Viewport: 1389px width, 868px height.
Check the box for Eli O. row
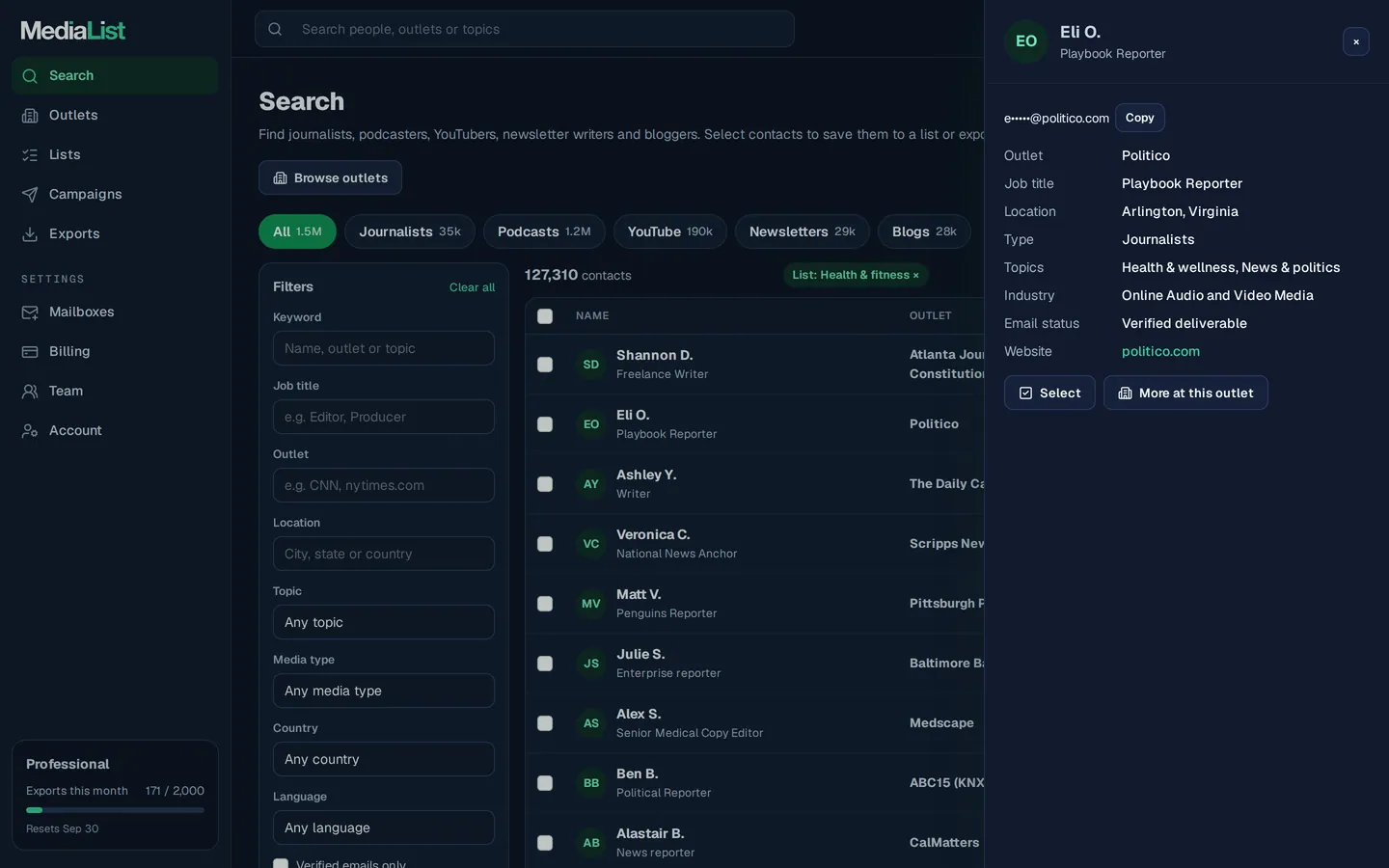click(545, 424)
